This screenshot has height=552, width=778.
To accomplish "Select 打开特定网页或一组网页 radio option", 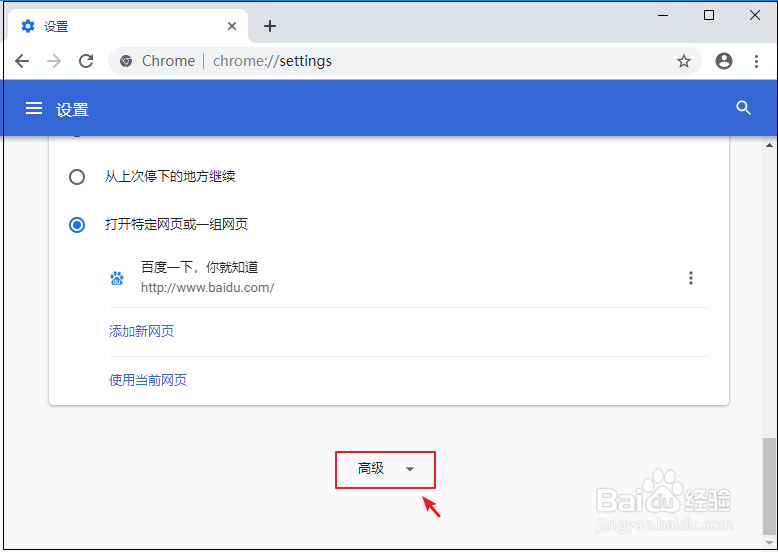I will click(x=76, y=225).
